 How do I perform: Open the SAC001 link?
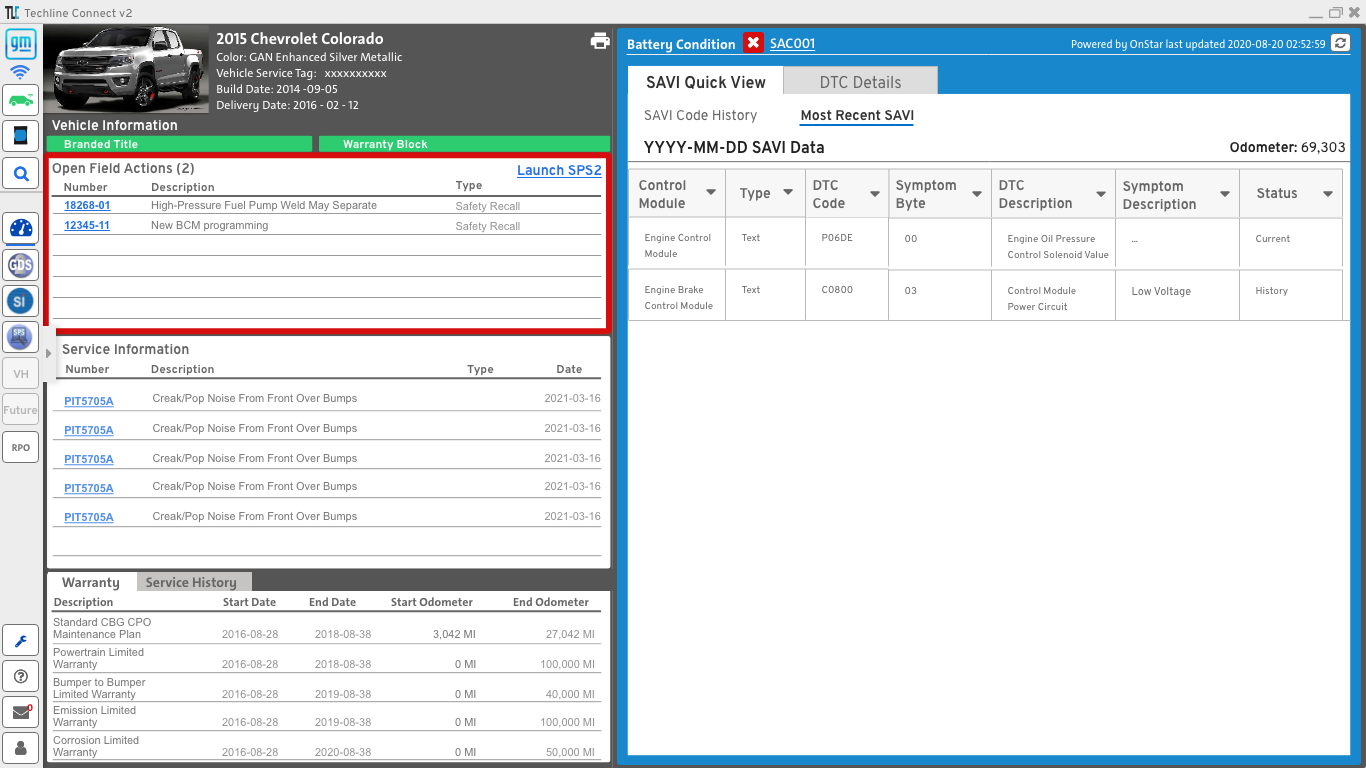point(792,43)
